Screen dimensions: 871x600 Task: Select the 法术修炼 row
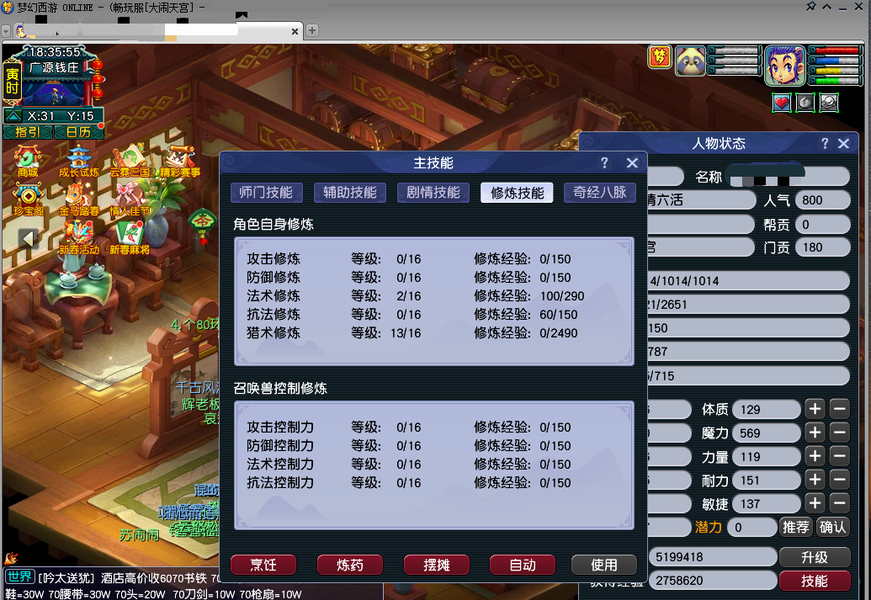pyautogui.click(x=416, y=296)
